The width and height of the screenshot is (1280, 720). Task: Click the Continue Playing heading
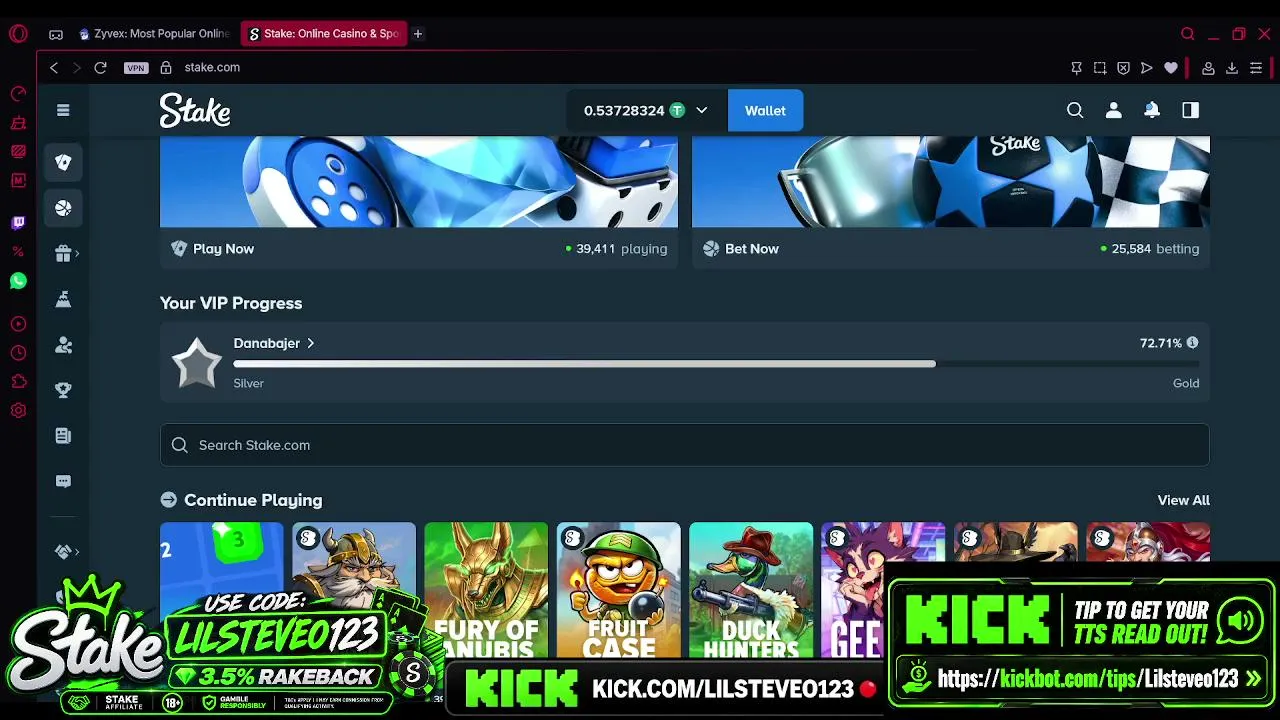253,500
